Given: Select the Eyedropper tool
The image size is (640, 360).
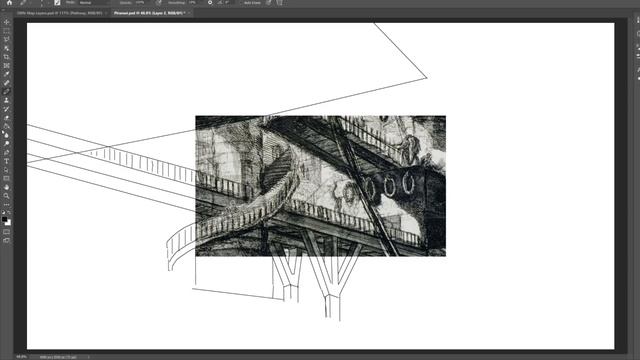Looking at the screenshot, I should click(6, 74).
